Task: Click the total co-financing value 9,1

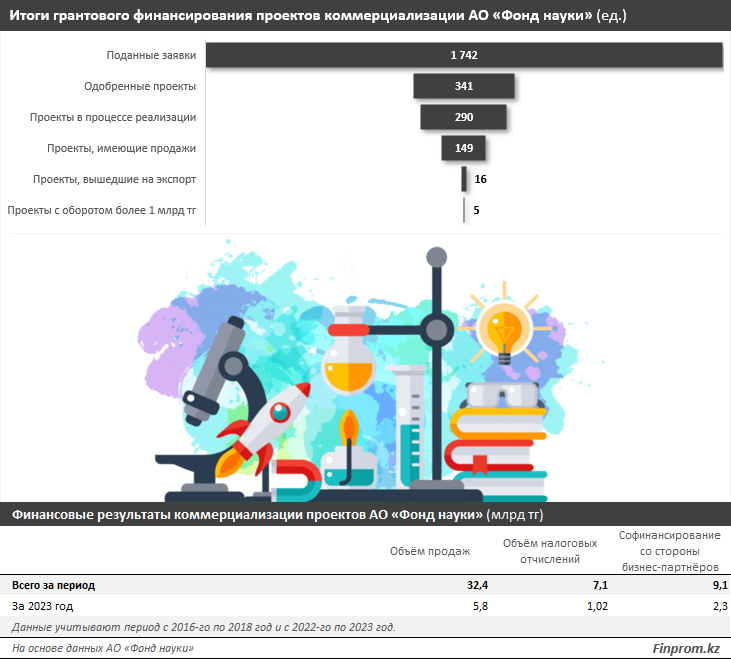Action: pos(720,585)
